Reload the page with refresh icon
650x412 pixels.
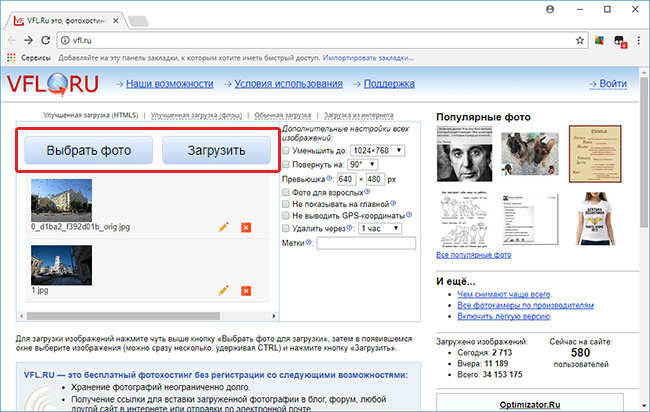pos(46,40)
